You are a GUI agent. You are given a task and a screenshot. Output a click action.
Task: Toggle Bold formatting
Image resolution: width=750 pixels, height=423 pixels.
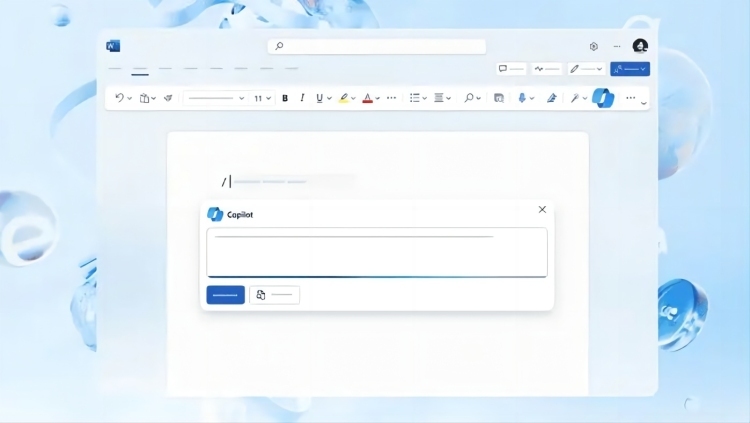point(285,98)
